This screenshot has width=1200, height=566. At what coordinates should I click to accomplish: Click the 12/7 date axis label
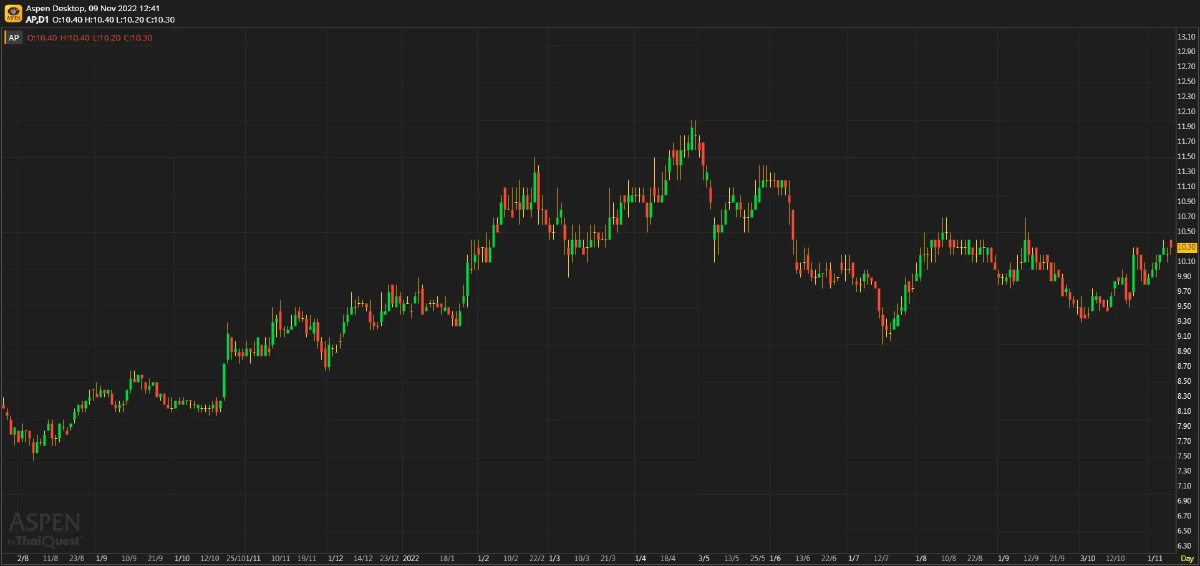[x=881, y=558]
